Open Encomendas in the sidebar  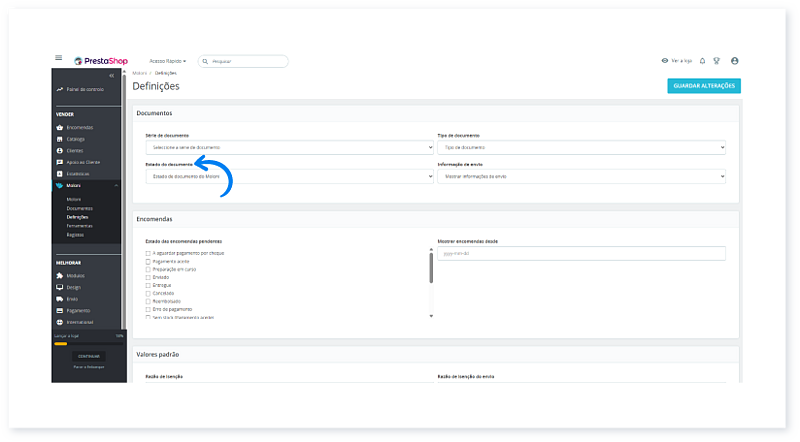[80, 127]
